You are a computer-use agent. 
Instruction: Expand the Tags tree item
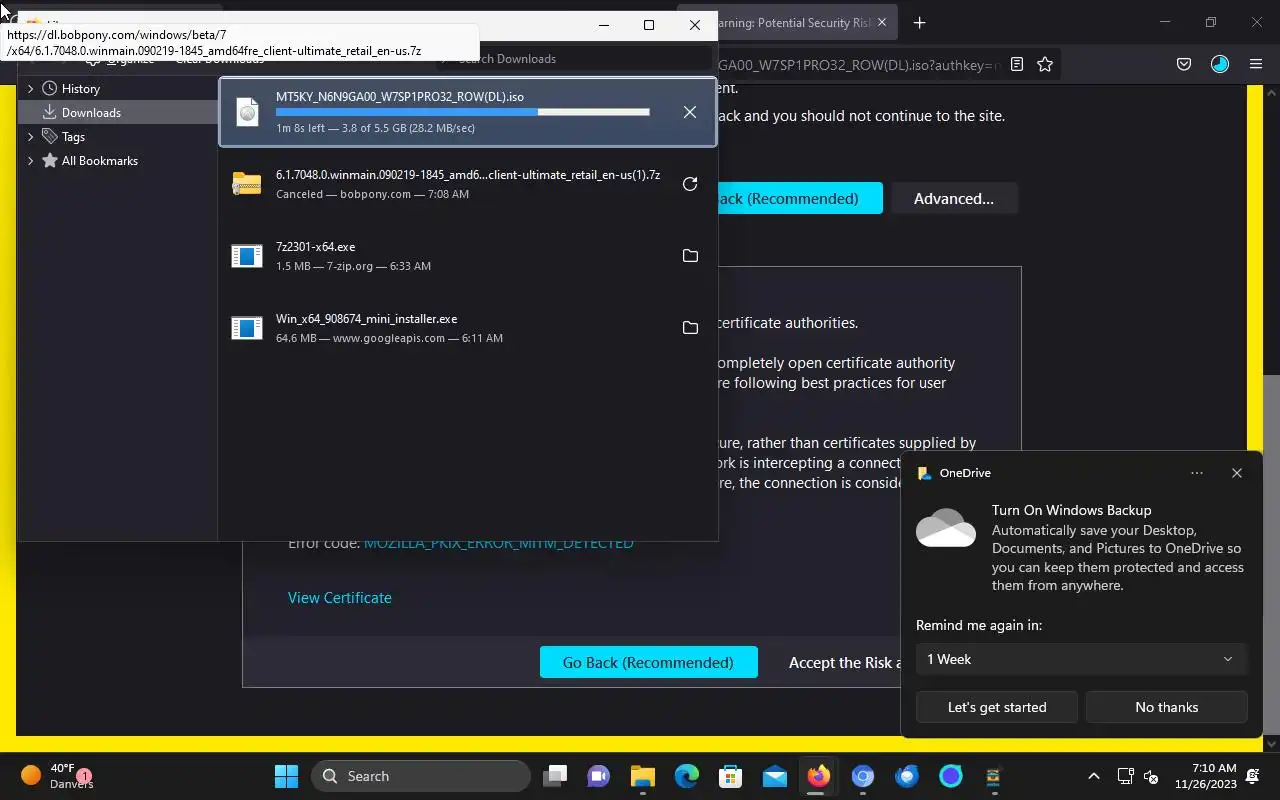(x=30, y=136)
